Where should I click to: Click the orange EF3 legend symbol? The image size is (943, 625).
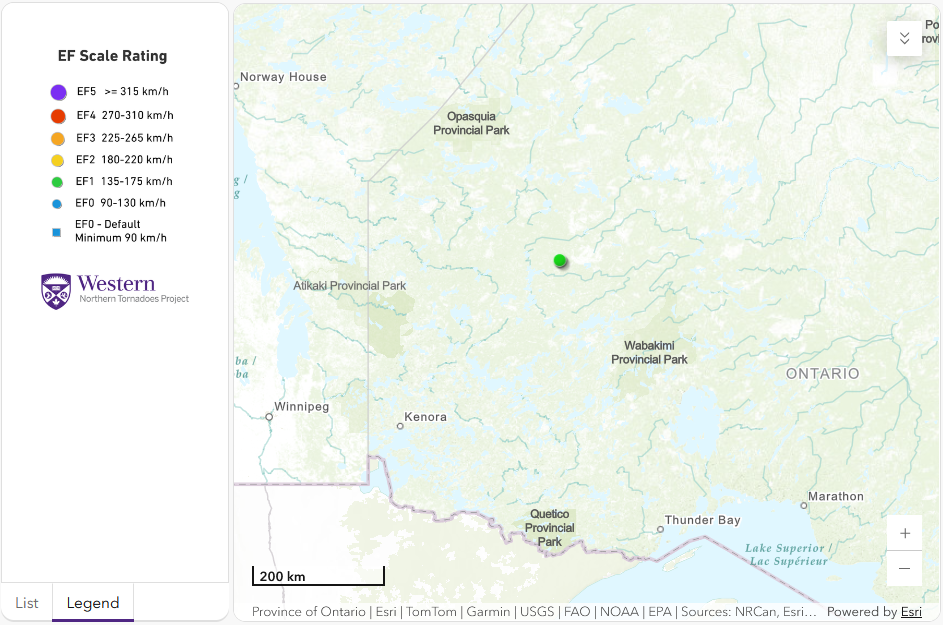click(58, 138)
